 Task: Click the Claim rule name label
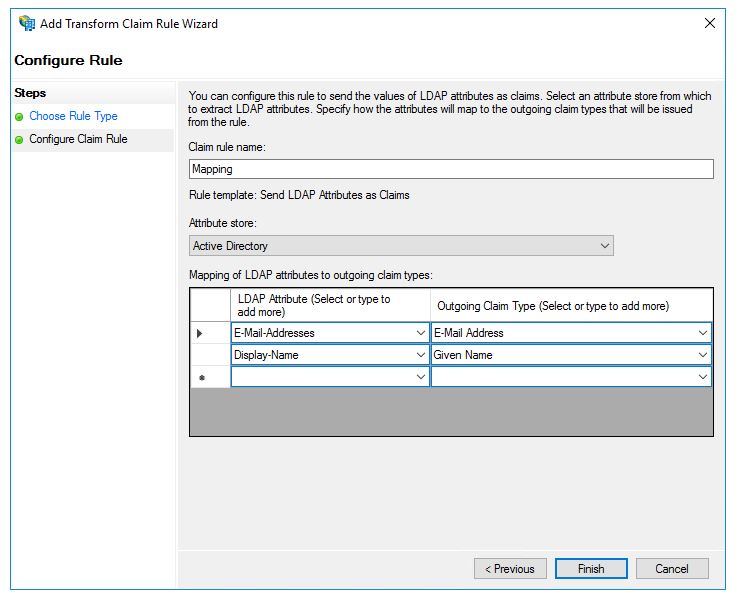tap(227, 147)
